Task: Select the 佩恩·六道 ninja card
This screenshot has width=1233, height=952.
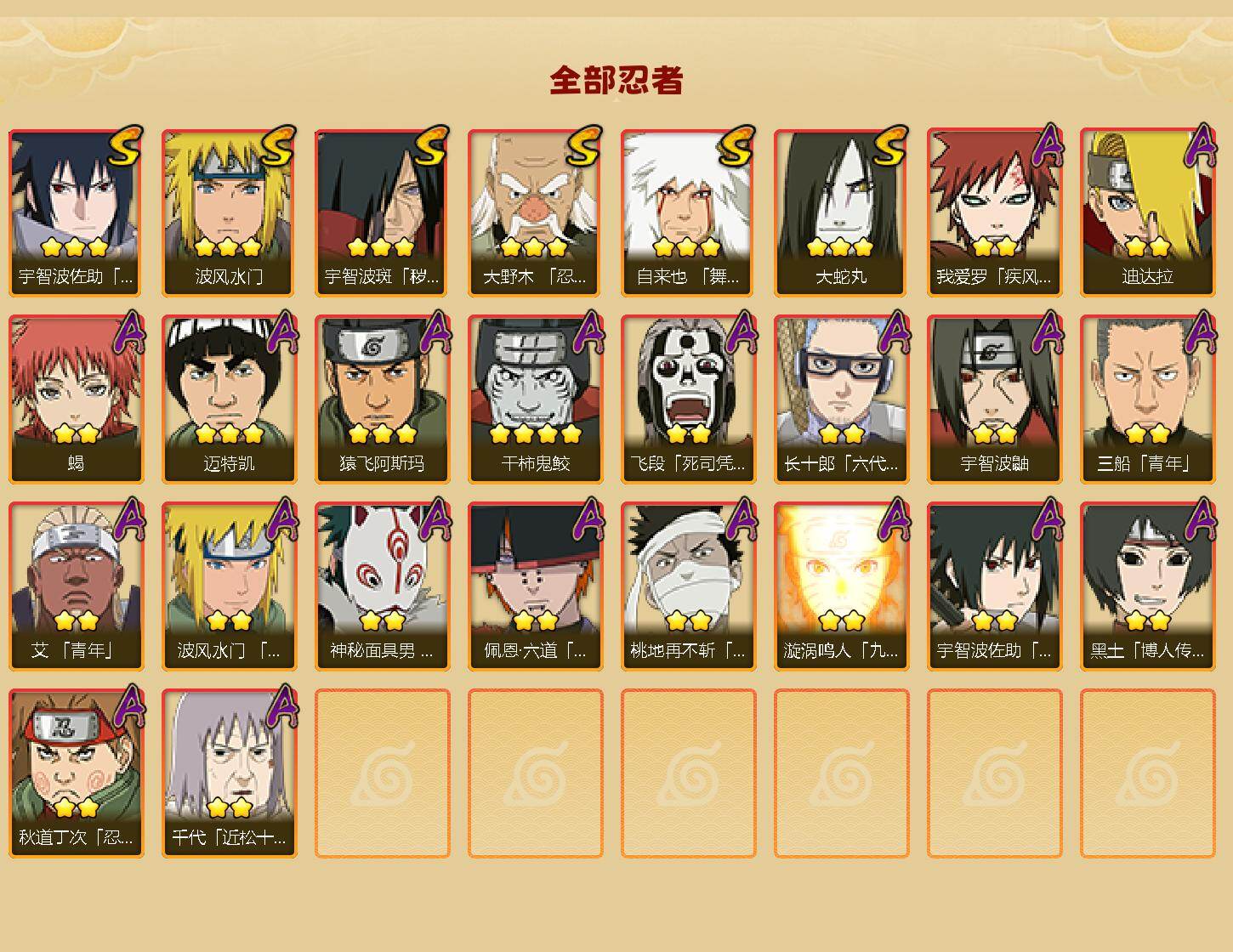Action: 535,586
